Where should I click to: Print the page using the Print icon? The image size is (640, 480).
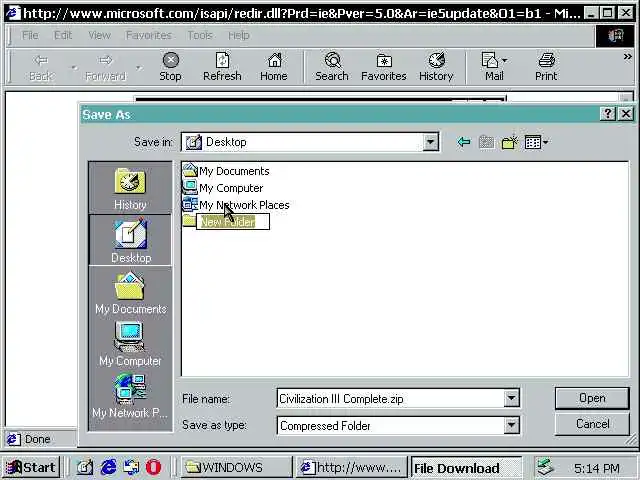tap(546, 67)
